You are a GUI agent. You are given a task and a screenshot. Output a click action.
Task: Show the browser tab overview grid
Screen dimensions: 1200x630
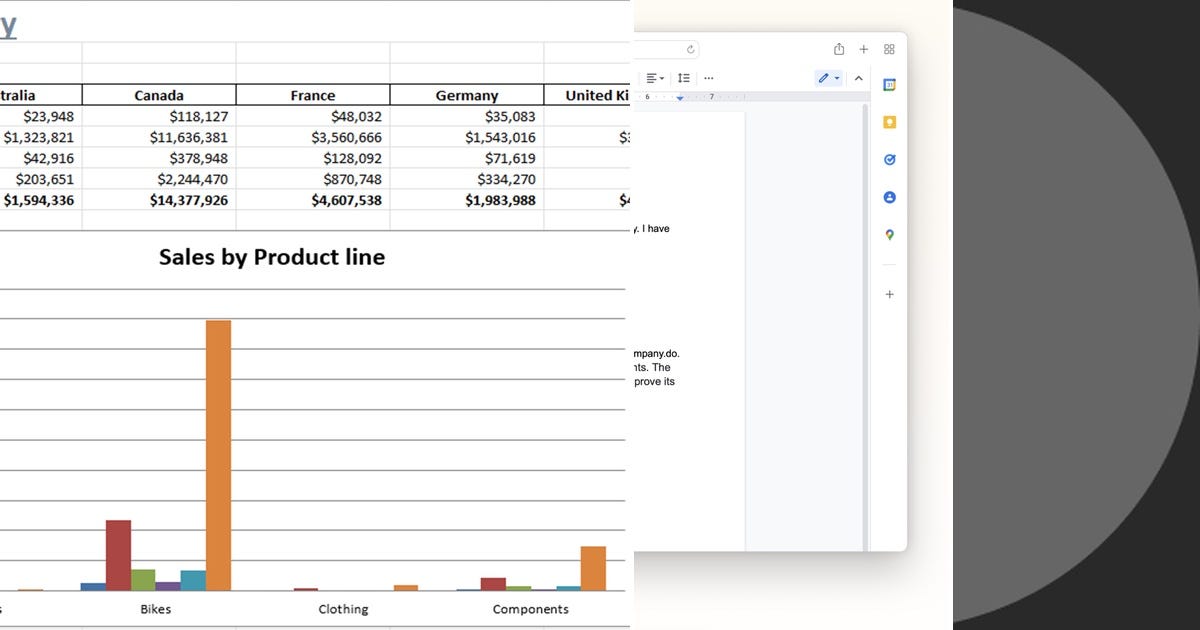[x=889, y=49]
